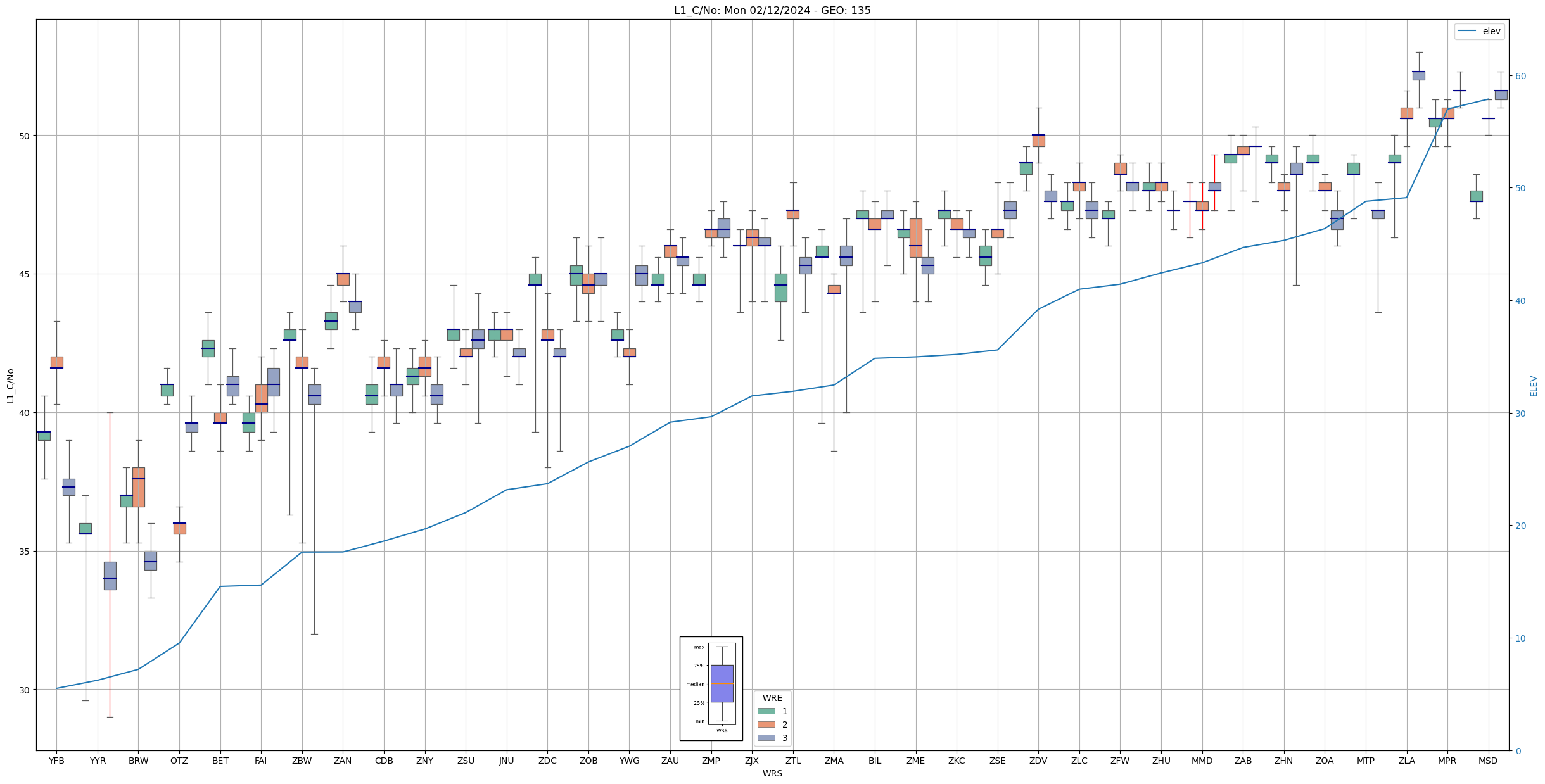Click the boxplot key inset diagram
The width and height of the screenshot is (1545, 784).
pyautogui.click(x=711, y=688)
